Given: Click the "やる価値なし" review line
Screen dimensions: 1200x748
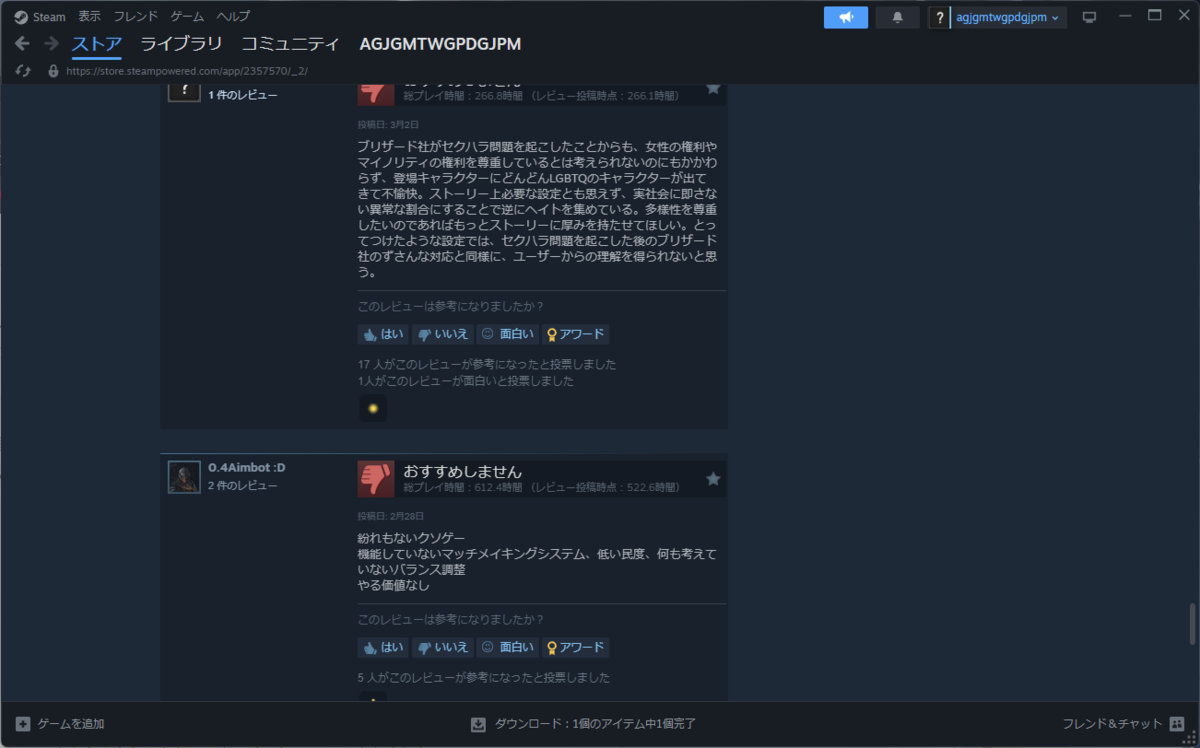Looking at the screenshot, I should click(394, 586).
